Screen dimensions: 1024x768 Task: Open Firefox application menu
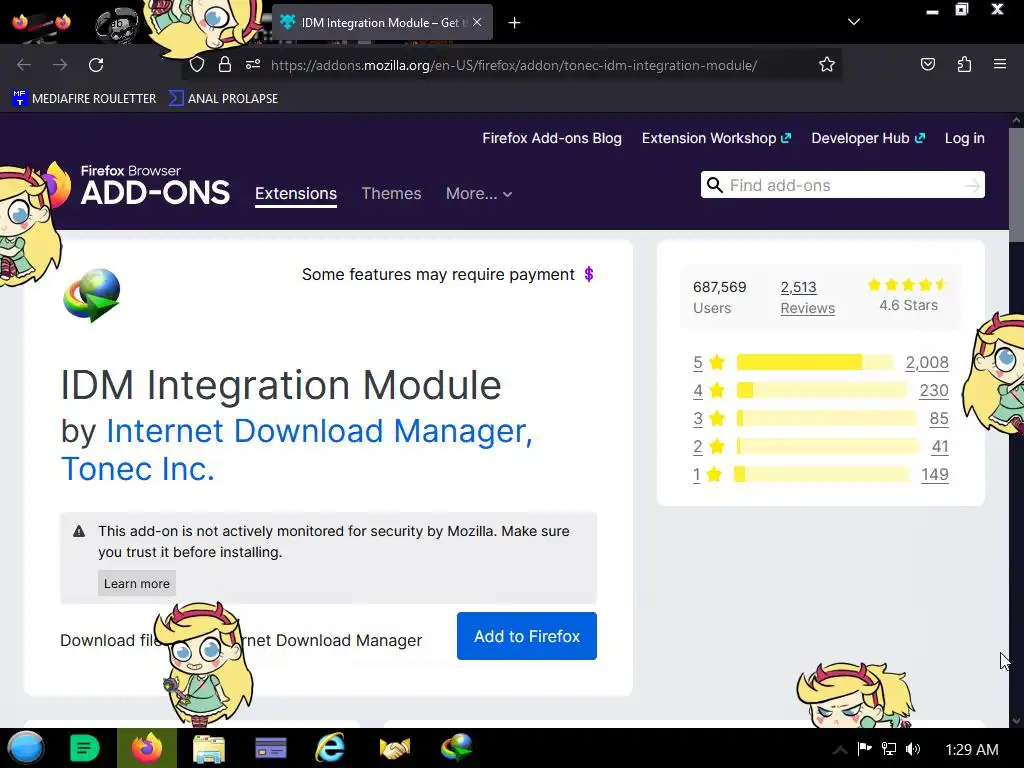1000,64
